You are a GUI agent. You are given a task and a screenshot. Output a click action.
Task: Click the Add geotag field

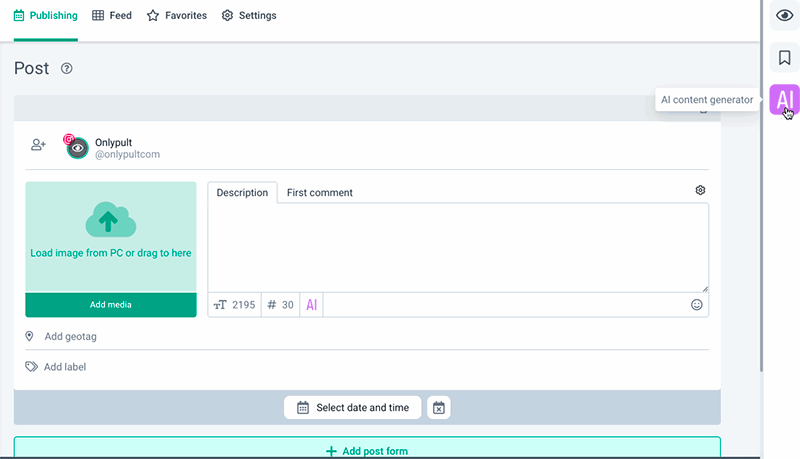[70, 337]
